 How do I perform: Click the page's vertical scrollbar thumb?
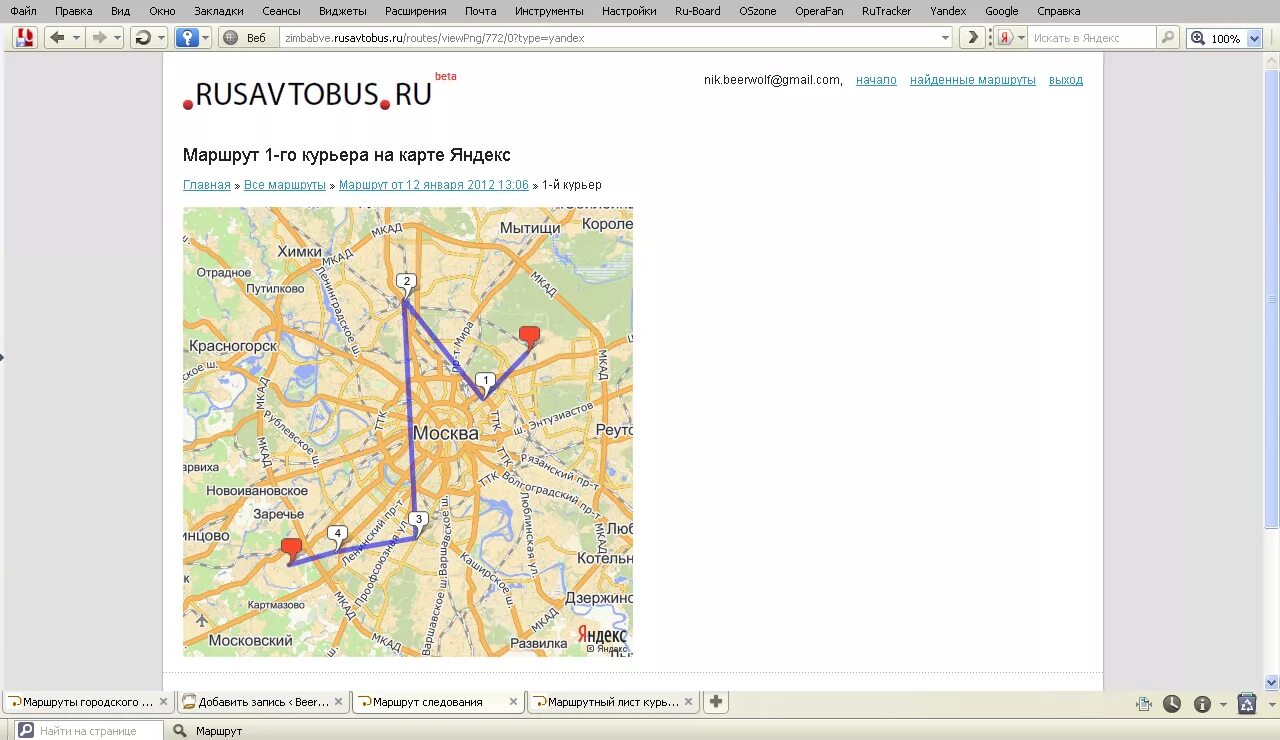click(x=1272, y=298)
